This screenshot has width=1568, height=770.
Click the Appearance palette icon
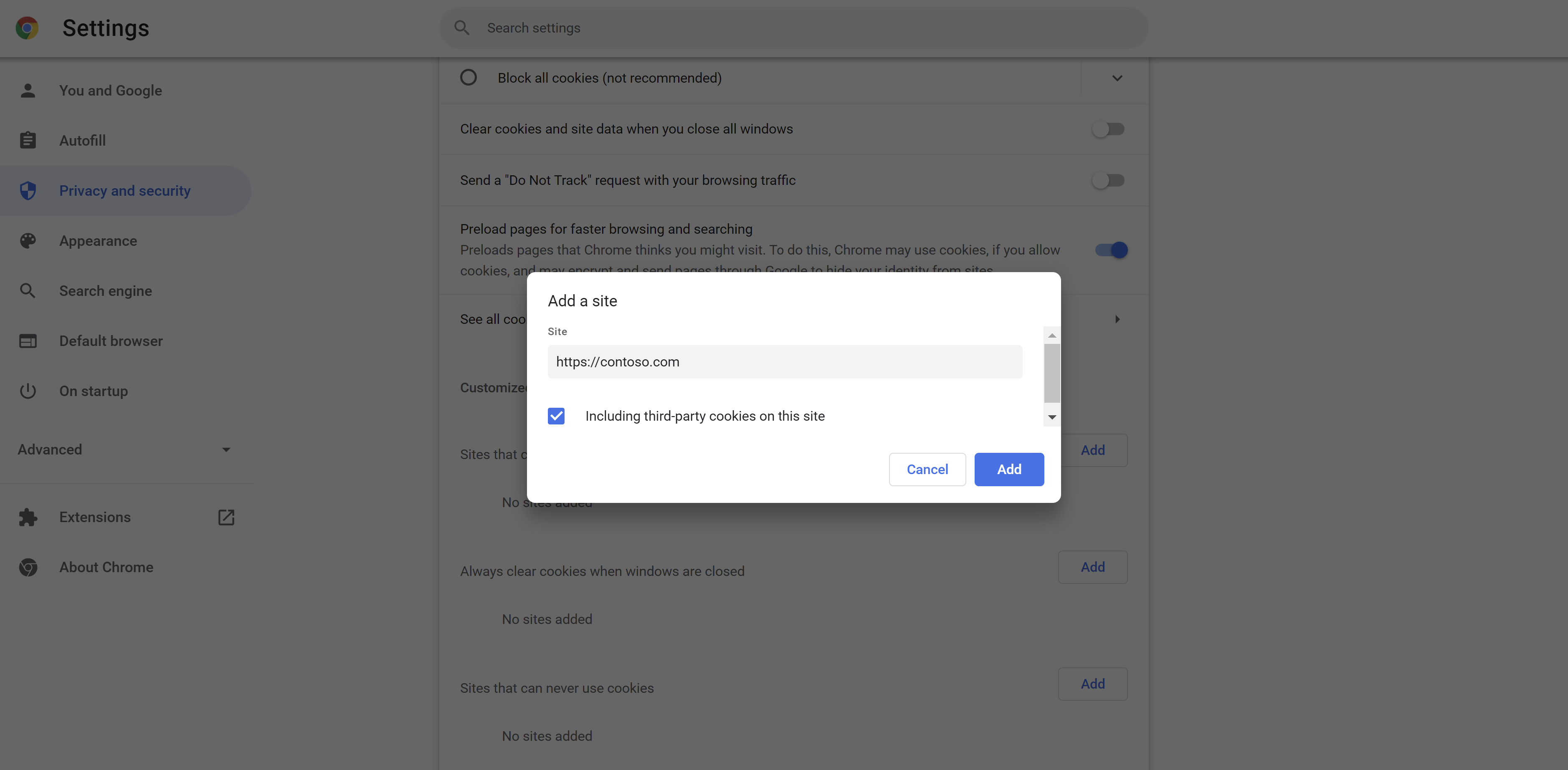[x=28, y=241]
